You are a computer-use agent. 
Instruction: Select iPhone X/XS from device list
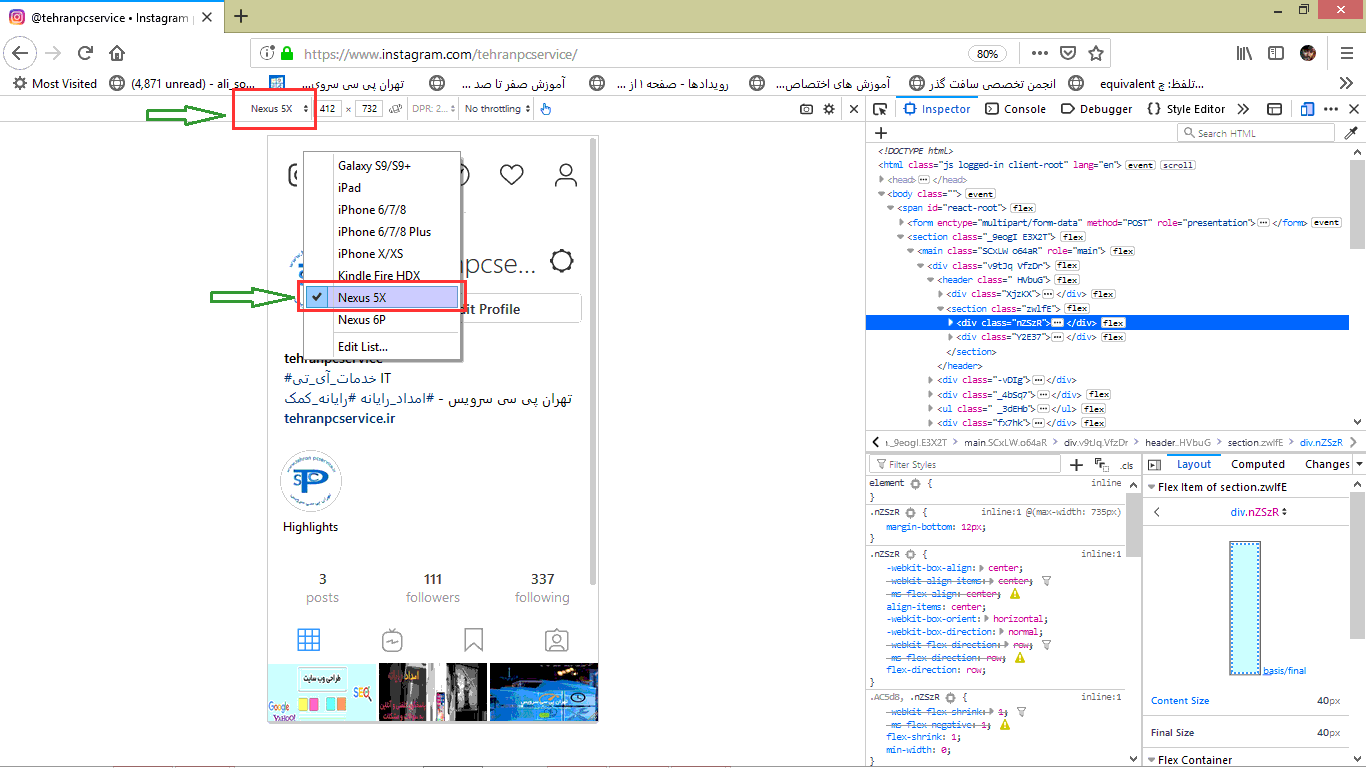click(x=370, y=254)
